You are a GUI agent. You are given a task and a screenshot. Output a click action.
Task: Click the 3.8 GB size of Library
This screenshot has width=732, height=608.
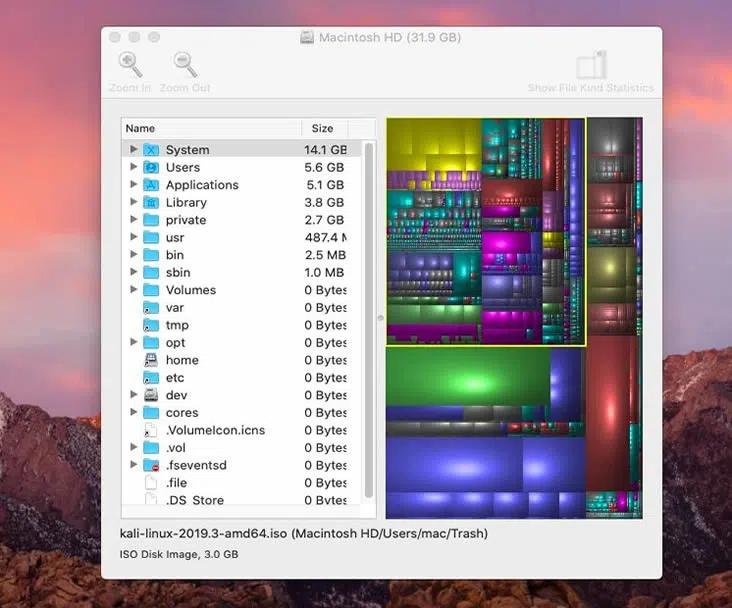point(324,202)
